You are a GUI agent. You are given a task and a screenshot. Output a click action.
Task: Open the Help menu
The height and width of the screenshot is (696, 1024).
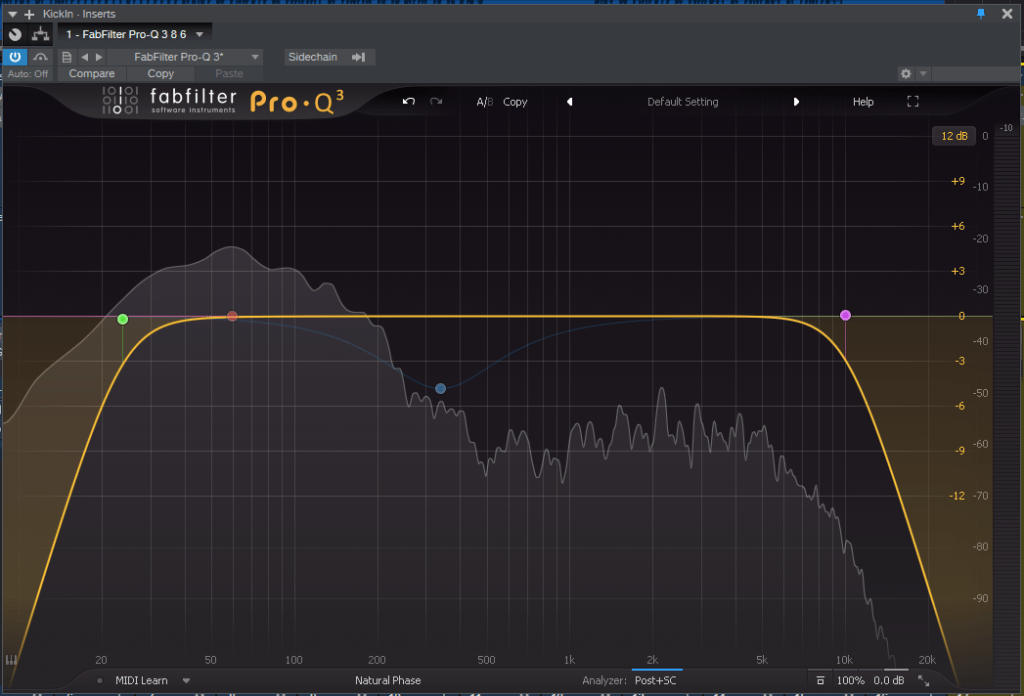tap(863, 102)
